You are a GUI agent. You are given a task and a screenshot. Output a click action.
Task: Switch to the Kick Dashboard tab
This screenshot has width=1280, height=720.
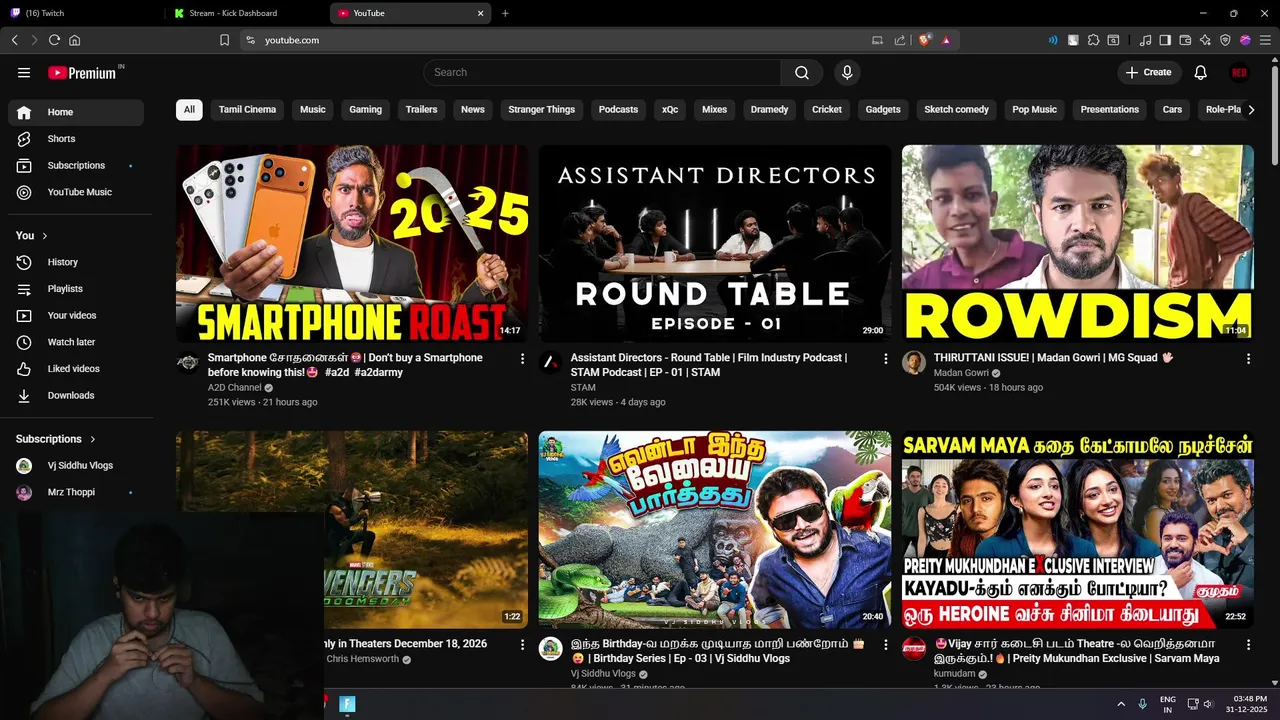click(x=245, y=13)
